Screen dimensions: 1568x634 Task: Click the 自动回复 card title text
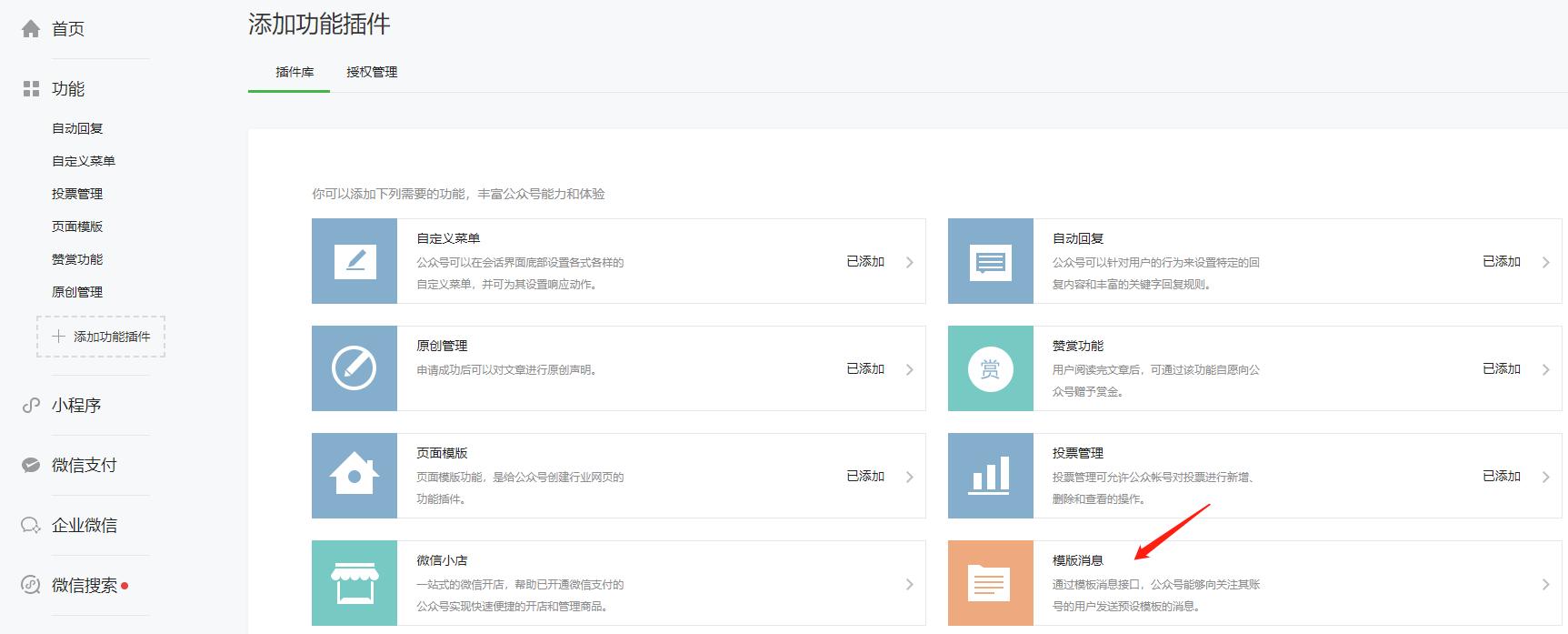1078,238
